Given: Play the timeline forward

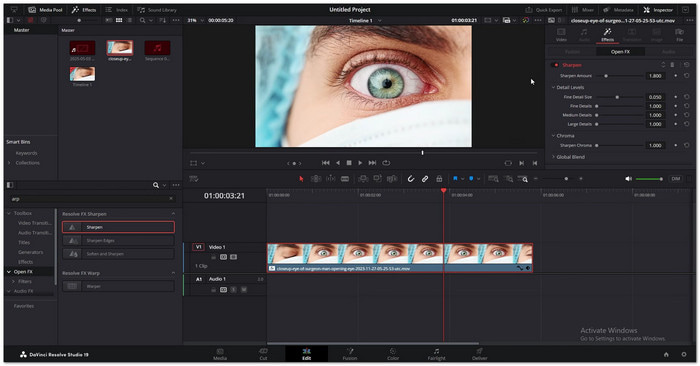Looking at the screenshot, I should [x=360, y=163].
